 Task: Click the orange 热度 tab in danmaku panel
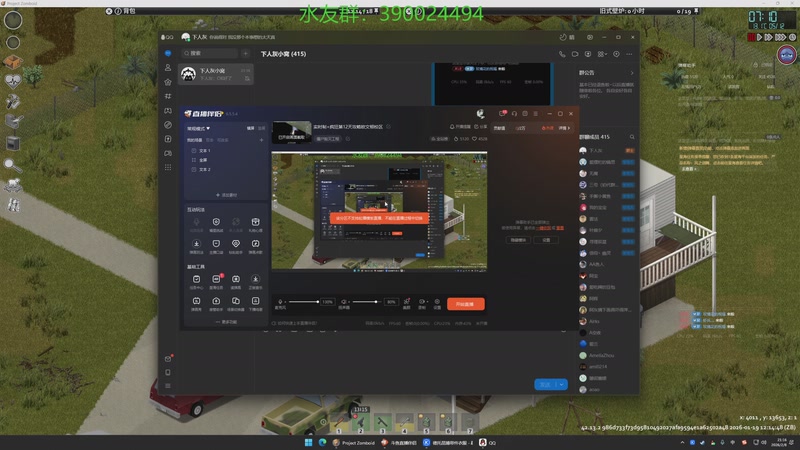point(547,128)
